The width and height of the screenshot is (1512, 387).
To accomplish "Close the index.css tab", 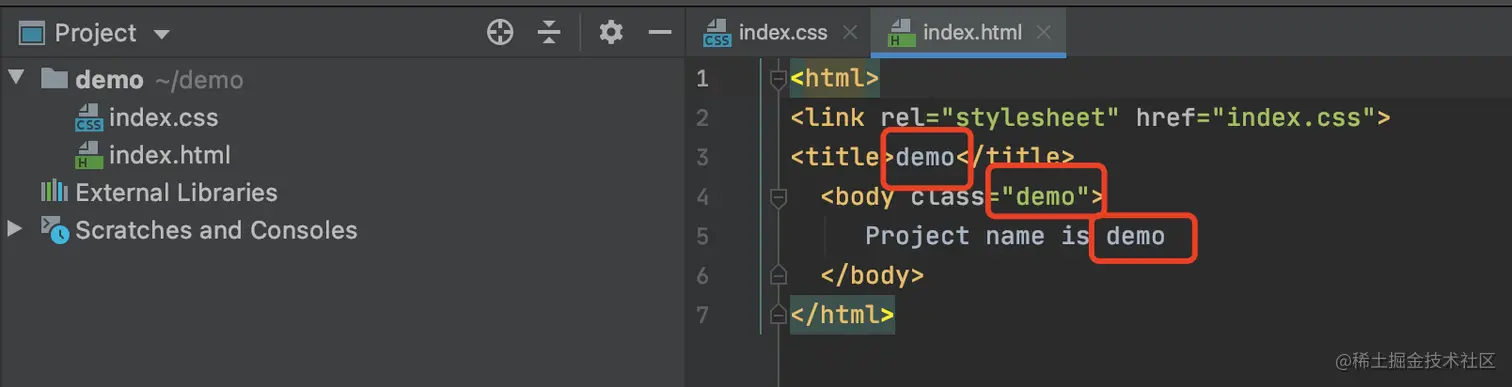I will click(850, 33).
